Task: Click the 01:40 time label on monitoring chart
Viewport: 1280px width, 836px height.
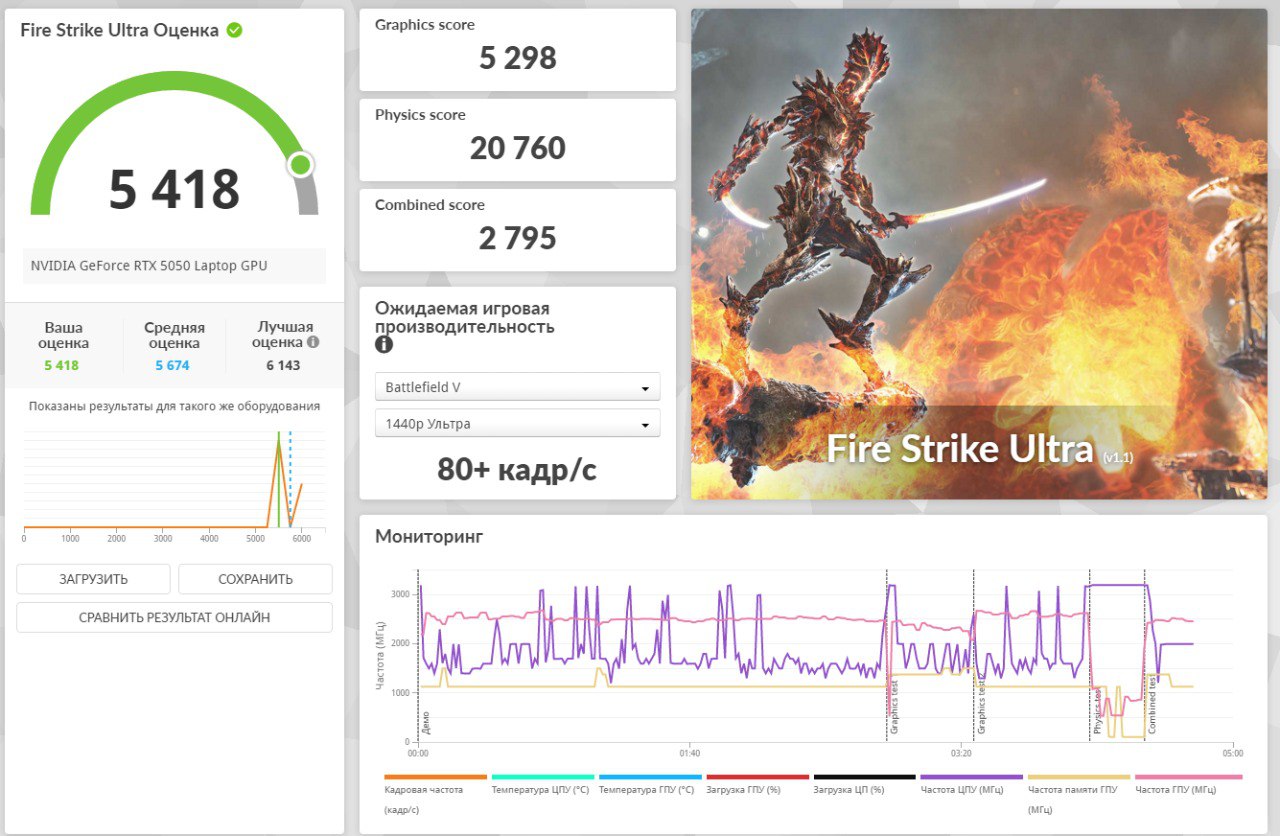Action: coord(689,753)
